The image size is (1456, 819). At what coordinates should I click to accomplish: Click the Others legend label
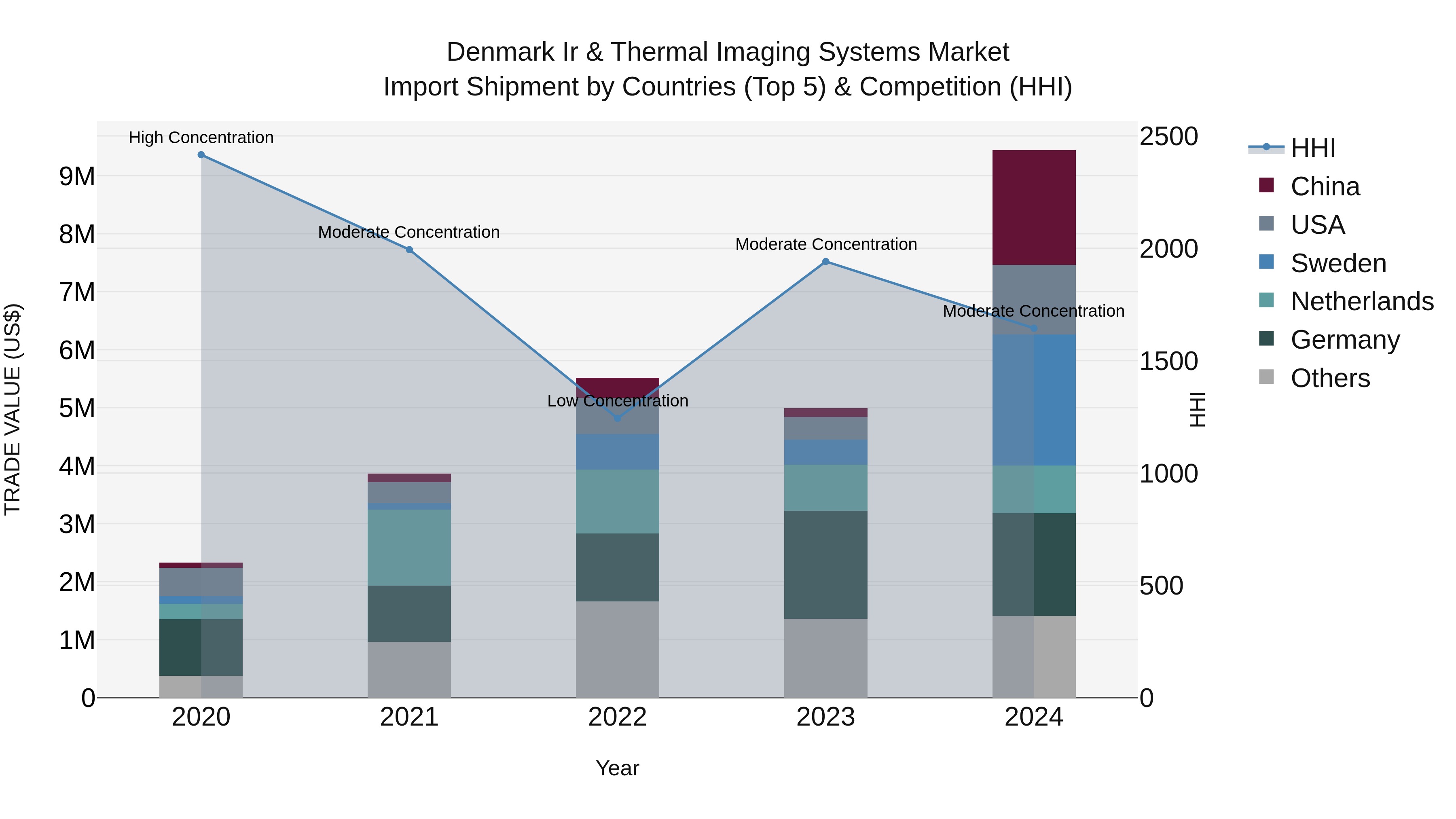pyautogui.click(x=1331, y=378)
